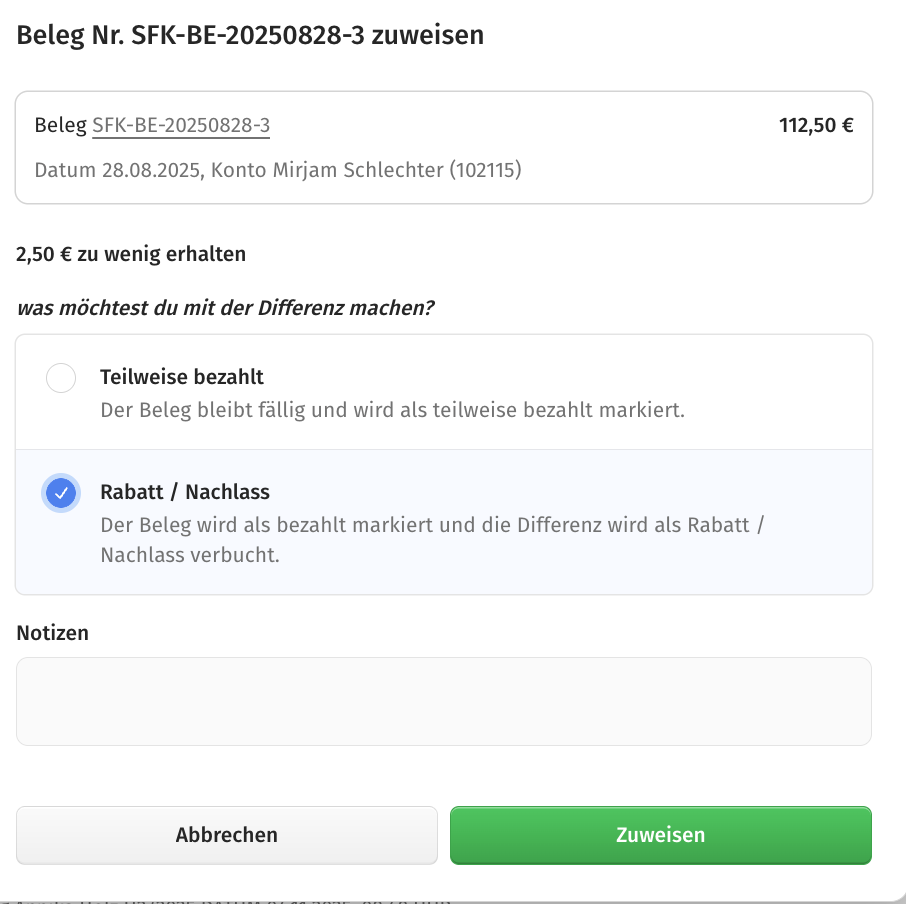The height and width of the screenshot is (904, 906).
Task: Select the checked Rabatt / Nachlass radio button
Action: coord(61,493)
